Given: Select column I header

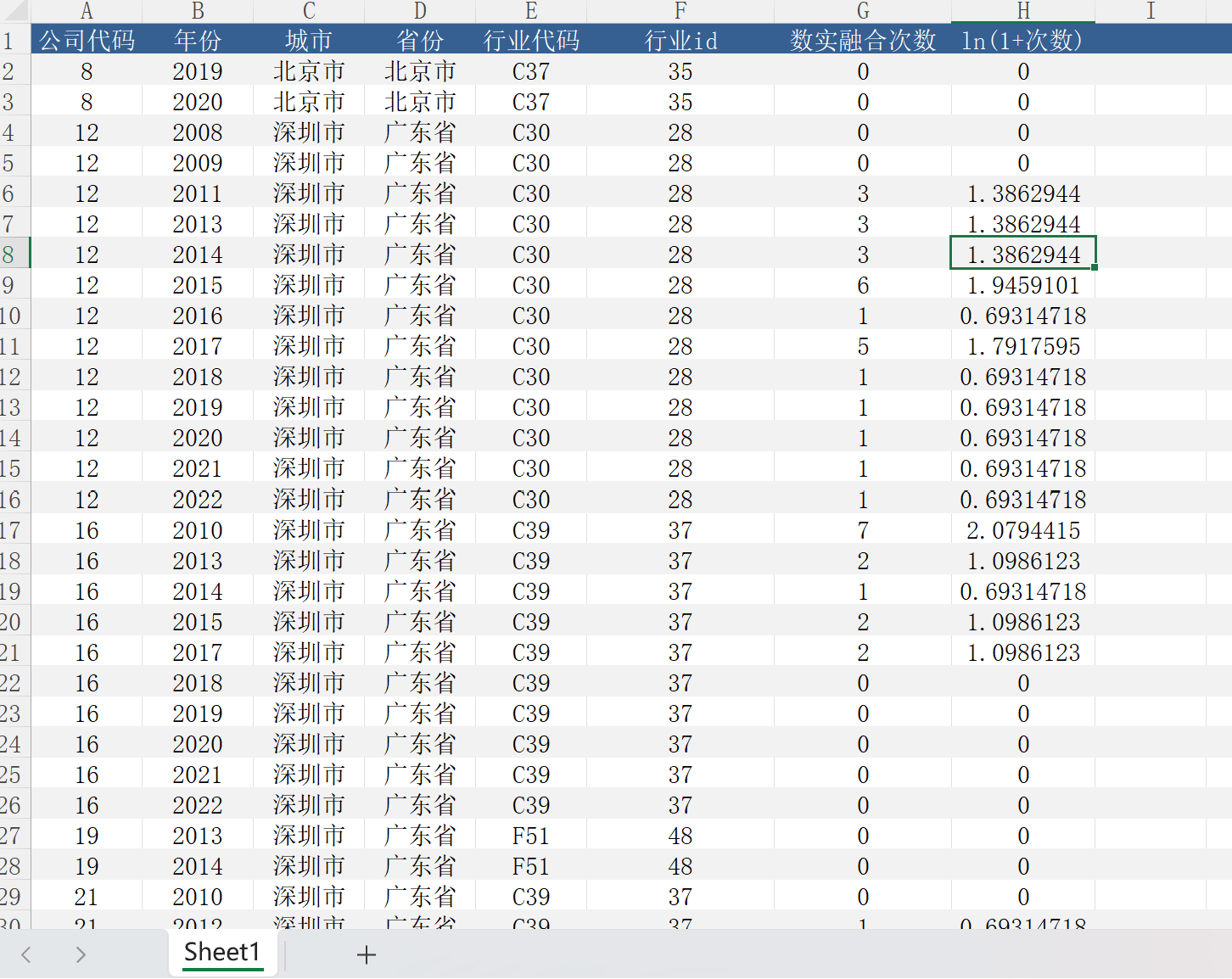Looking at the screenshot, I should (x=1151, y=11).
